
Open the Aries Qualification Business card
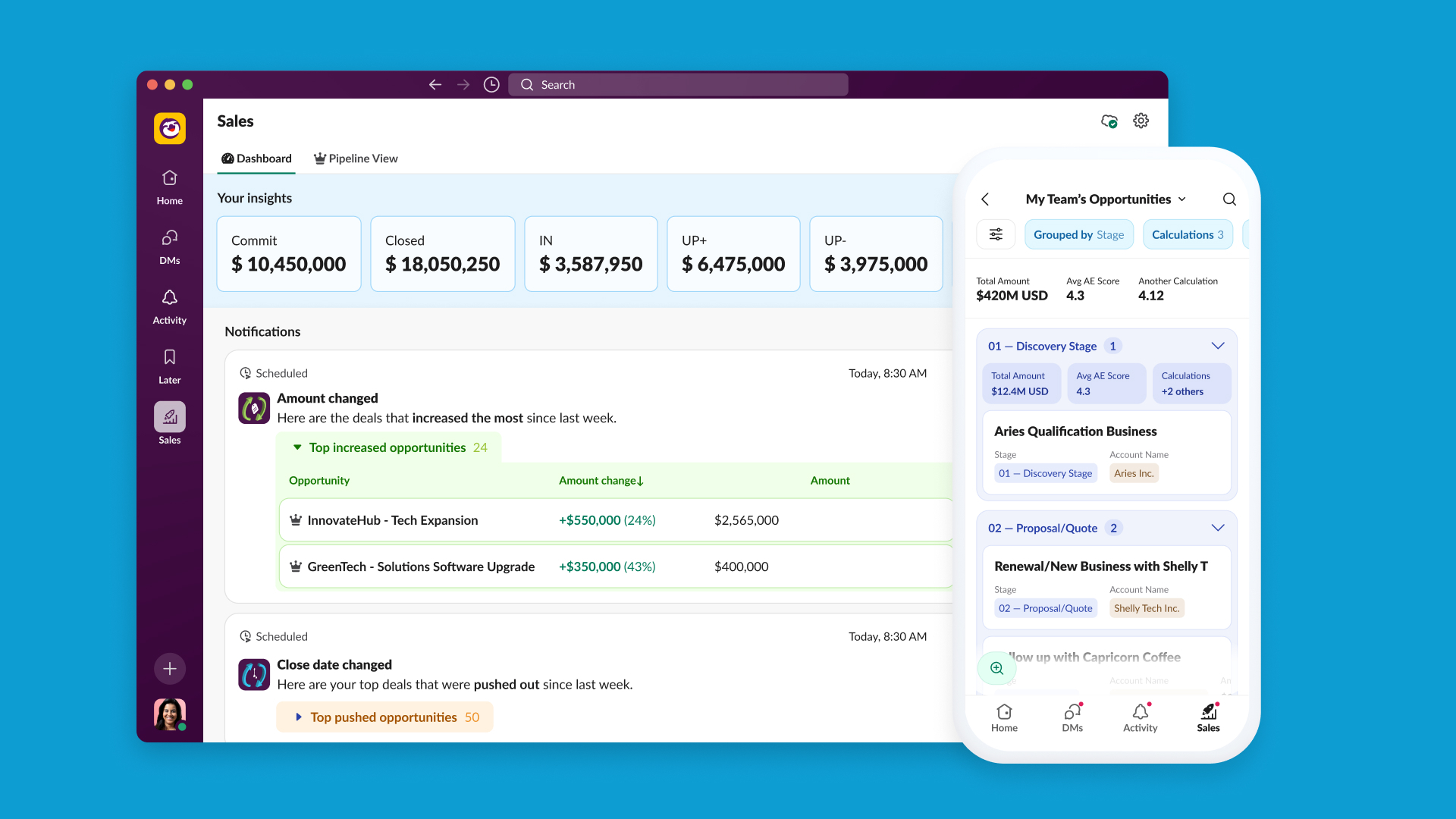1075,431
